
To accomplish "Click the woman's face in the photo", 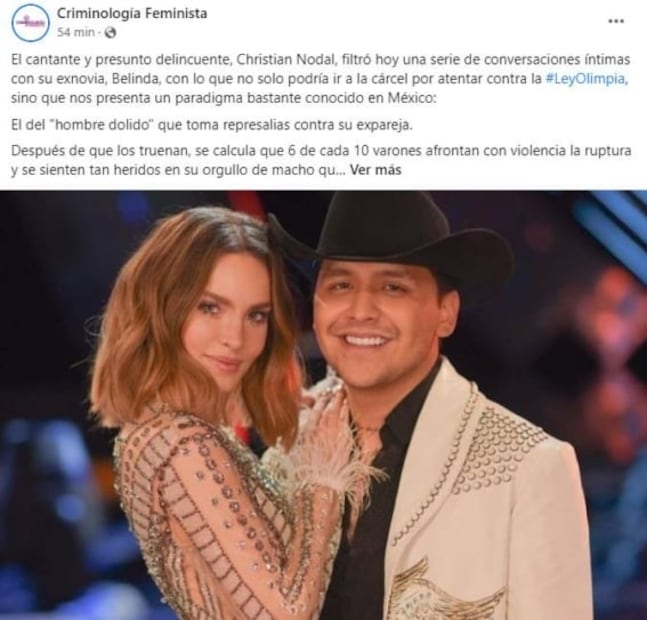I will point(231,322).
